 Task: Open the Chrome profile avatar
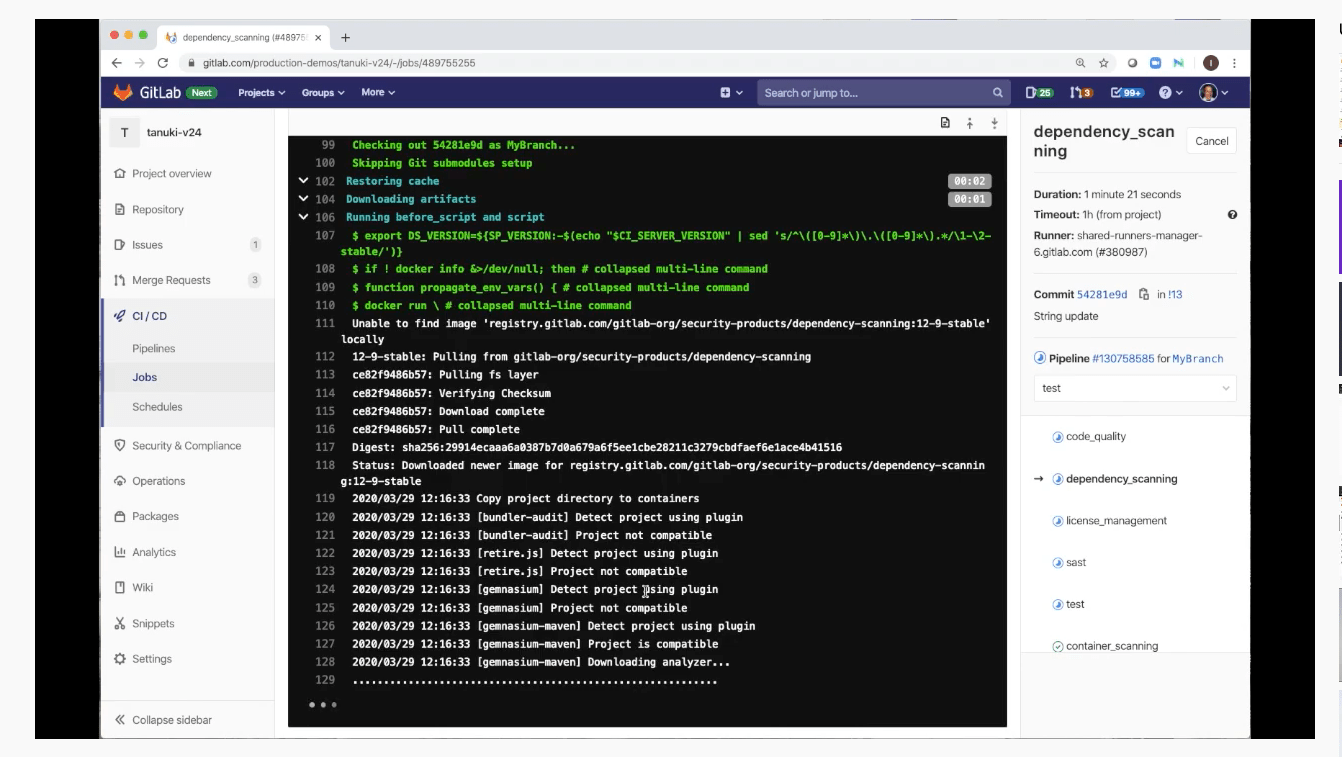tap(1211, 62)
